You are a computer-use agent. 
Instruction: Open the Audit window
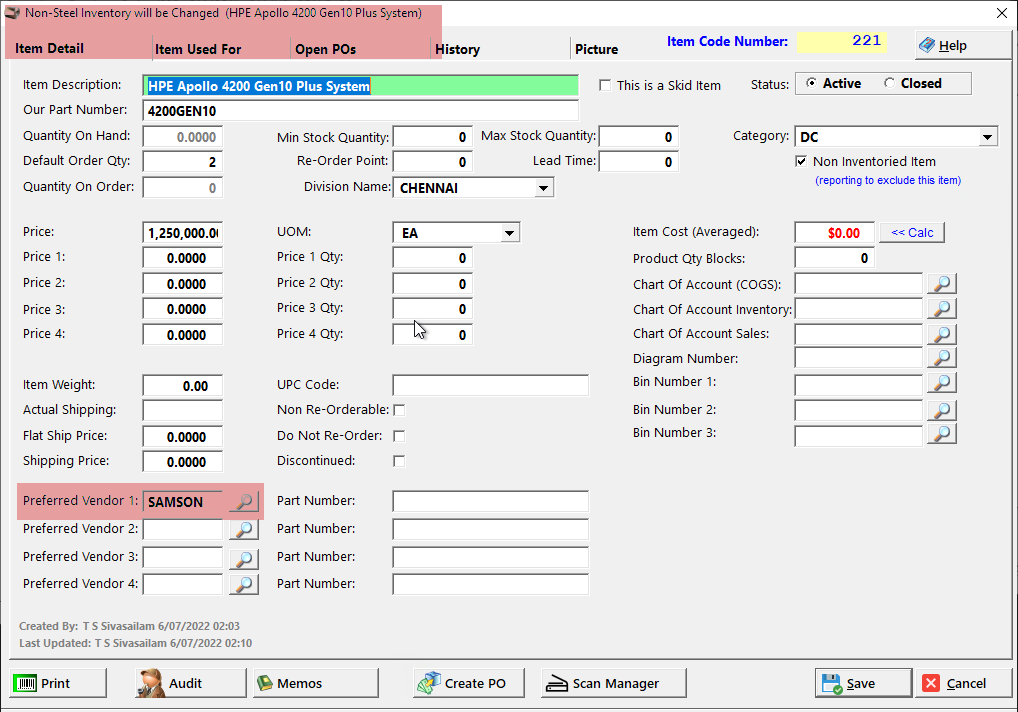click(x=191, y=683)
